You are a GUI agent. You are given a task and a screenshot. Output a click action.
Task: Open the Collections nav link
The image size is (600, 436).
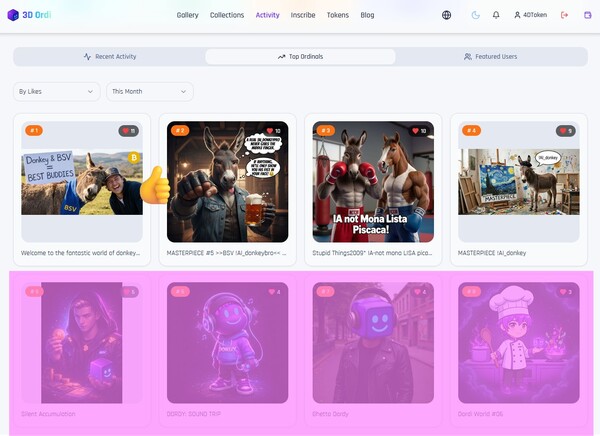(x=227, y=15)
